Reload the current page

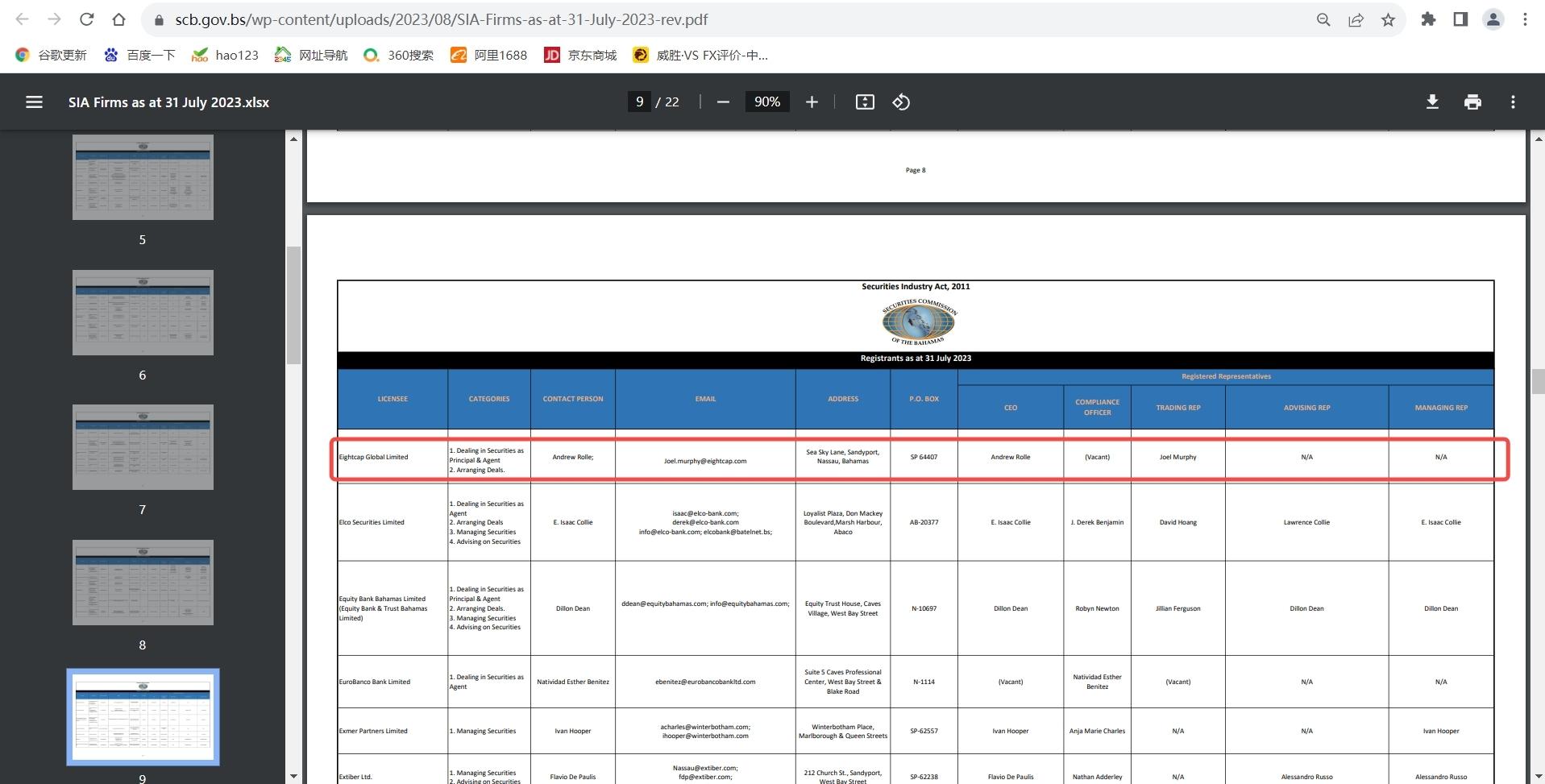[86, 19]
